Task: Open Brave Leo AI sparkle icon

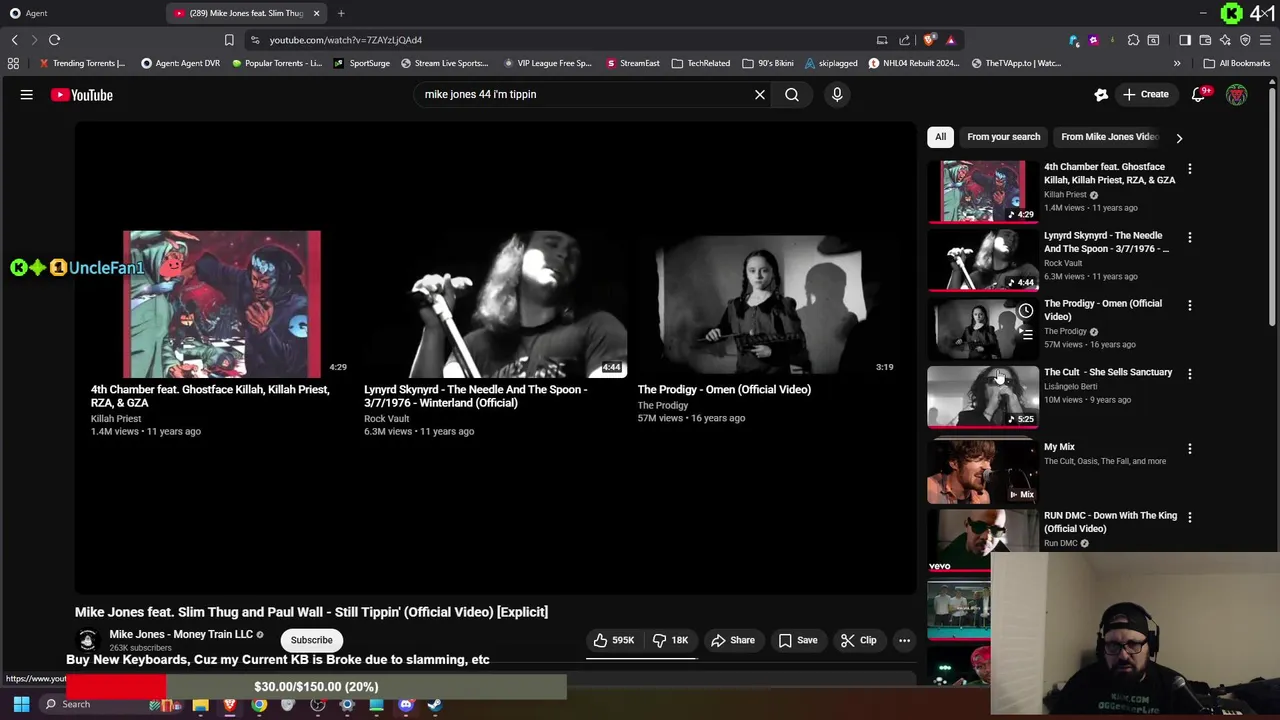Action: 1225,40
